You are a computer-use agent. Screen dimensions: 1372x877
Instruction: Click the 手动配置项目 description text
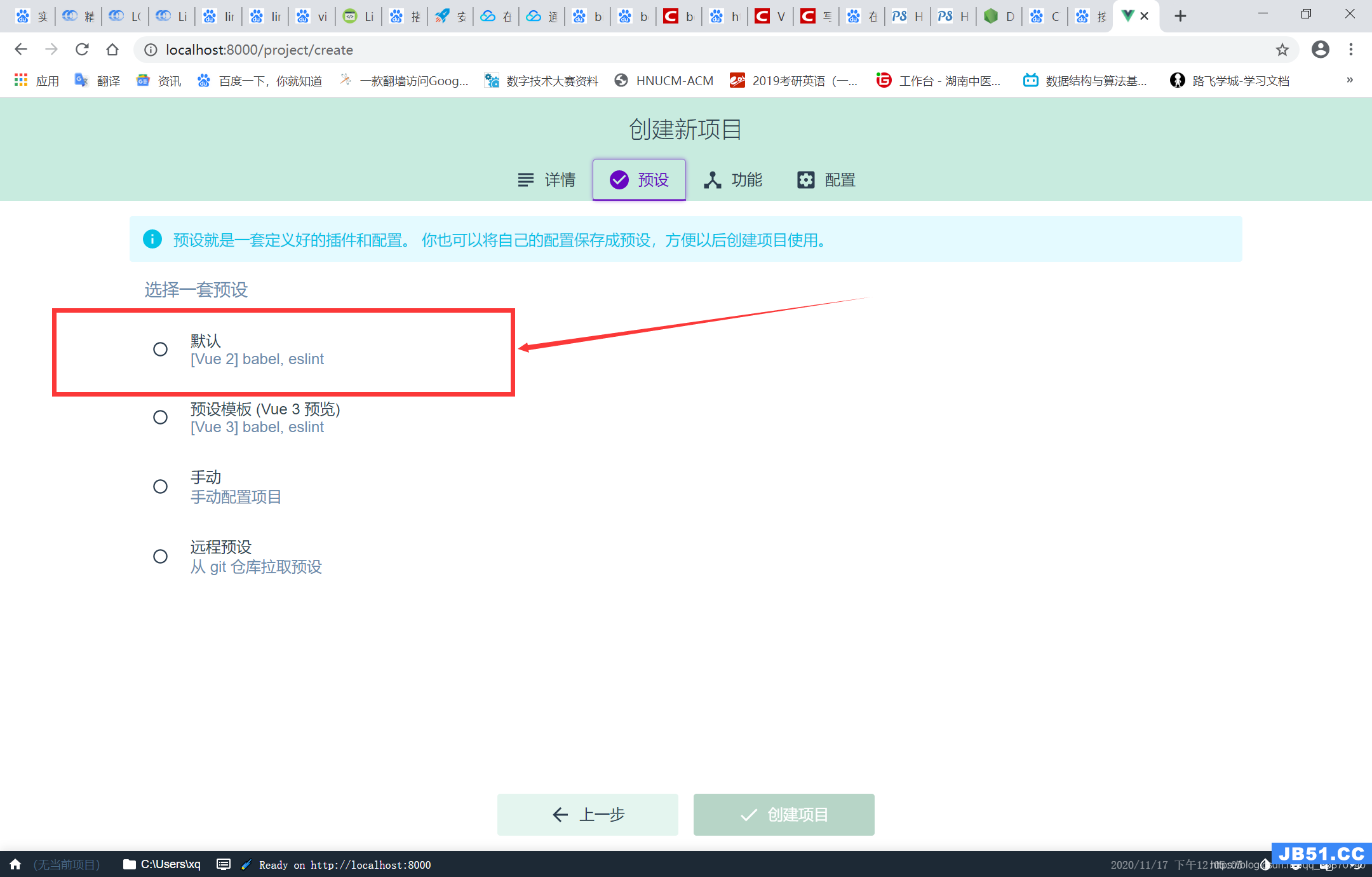236,497
